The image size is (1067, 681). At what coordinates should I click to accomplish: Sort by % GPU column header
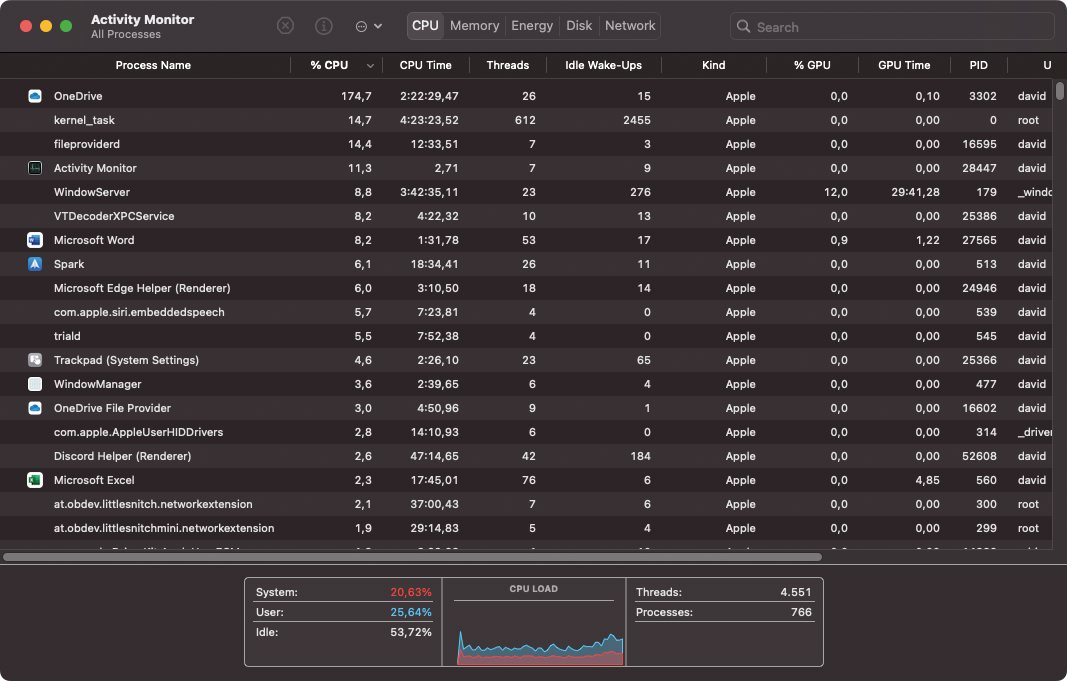812,65
